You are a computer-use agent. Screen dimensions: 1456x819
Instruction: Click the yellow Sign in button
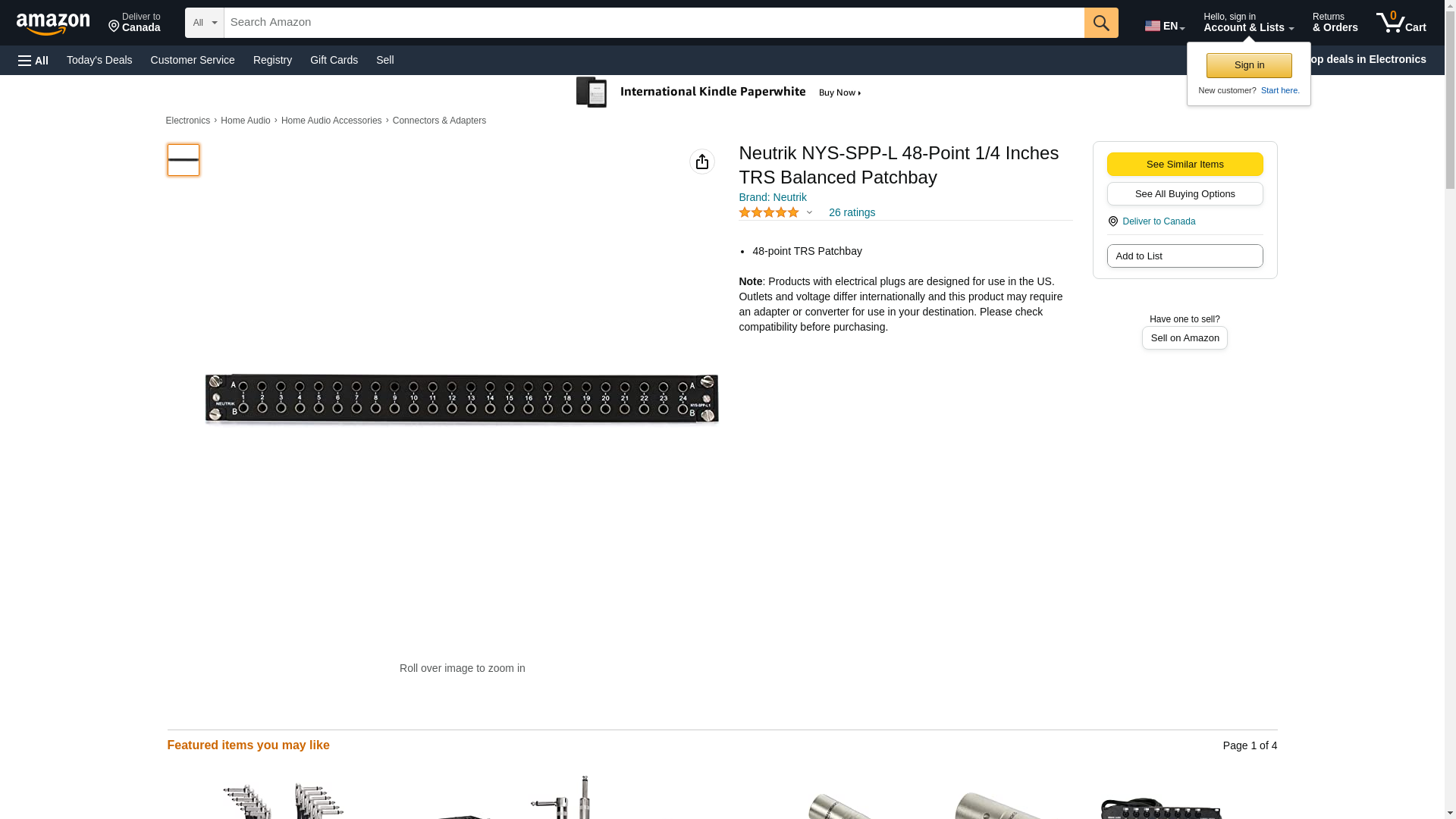click(1249, 65)
